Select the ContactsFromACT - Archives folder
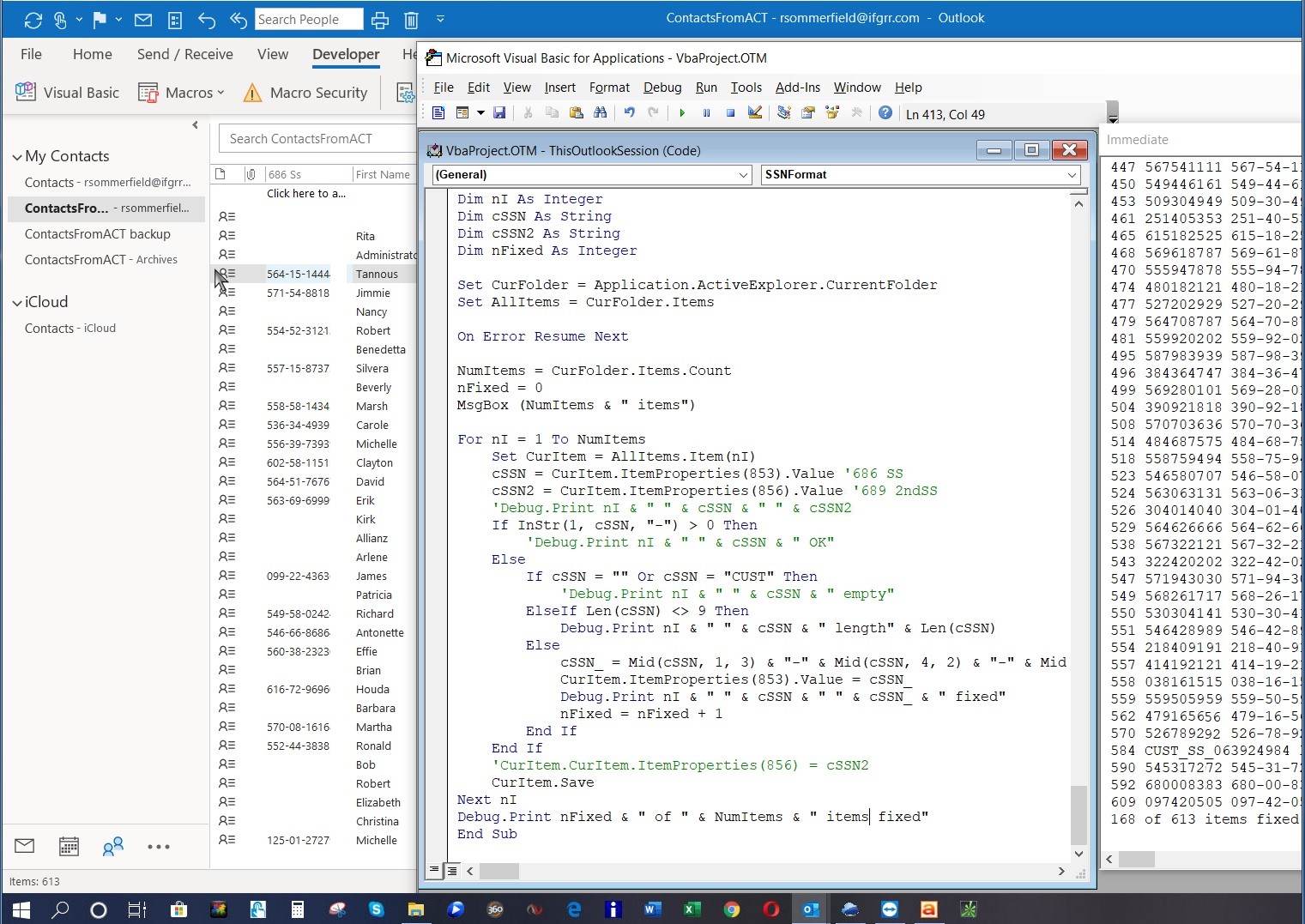Screen dimensions: 1305x924 coord(101,260)
